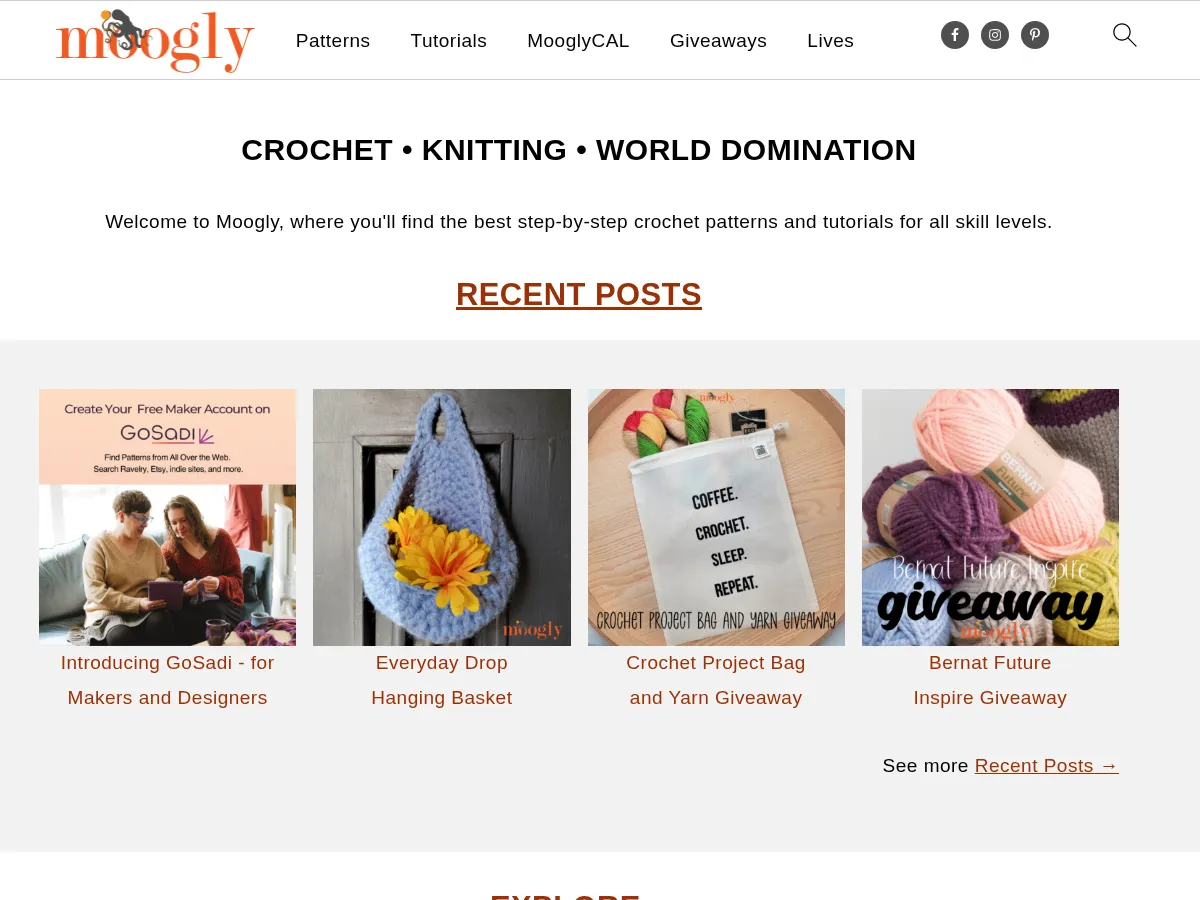Click the RECENT POSTS heading link

[x=579, y=295]
